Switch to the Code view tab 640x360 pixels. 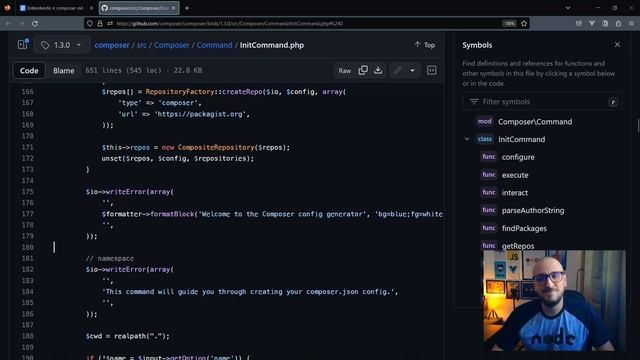coord(29,70)
